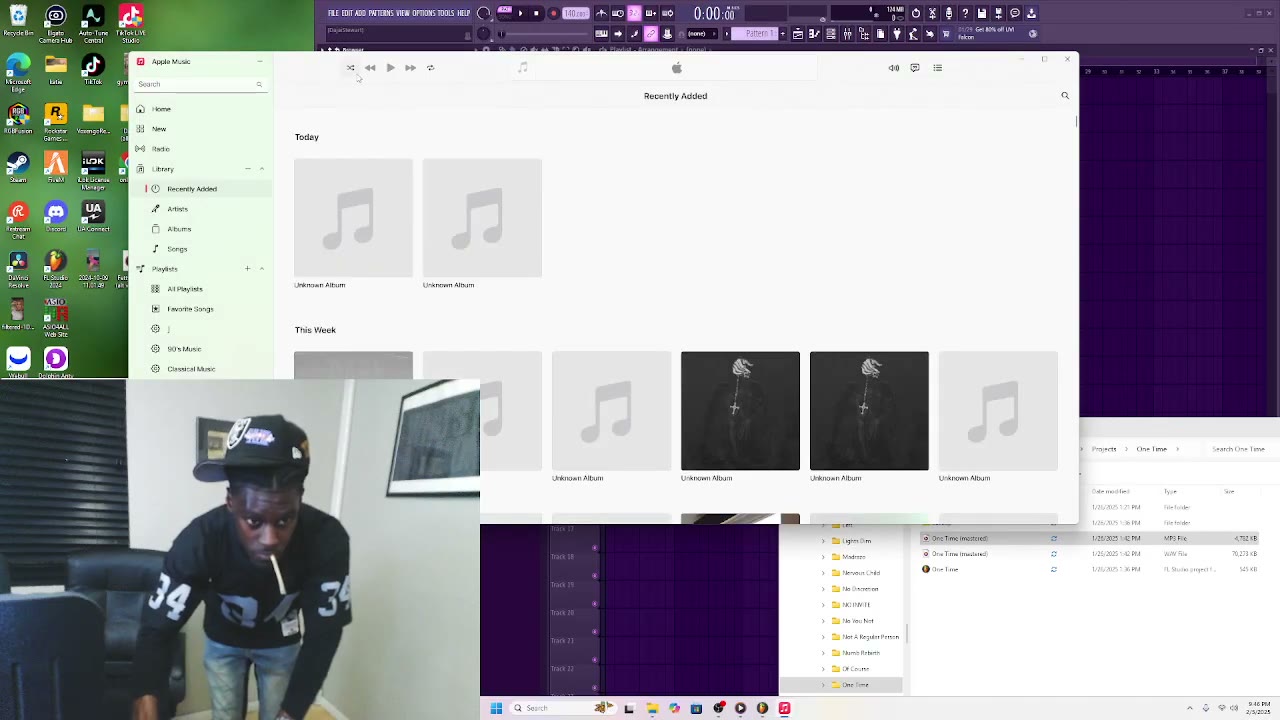Select the 90's Music playlist
Viewport: 1280px width, 720px height.
(184, 349)
